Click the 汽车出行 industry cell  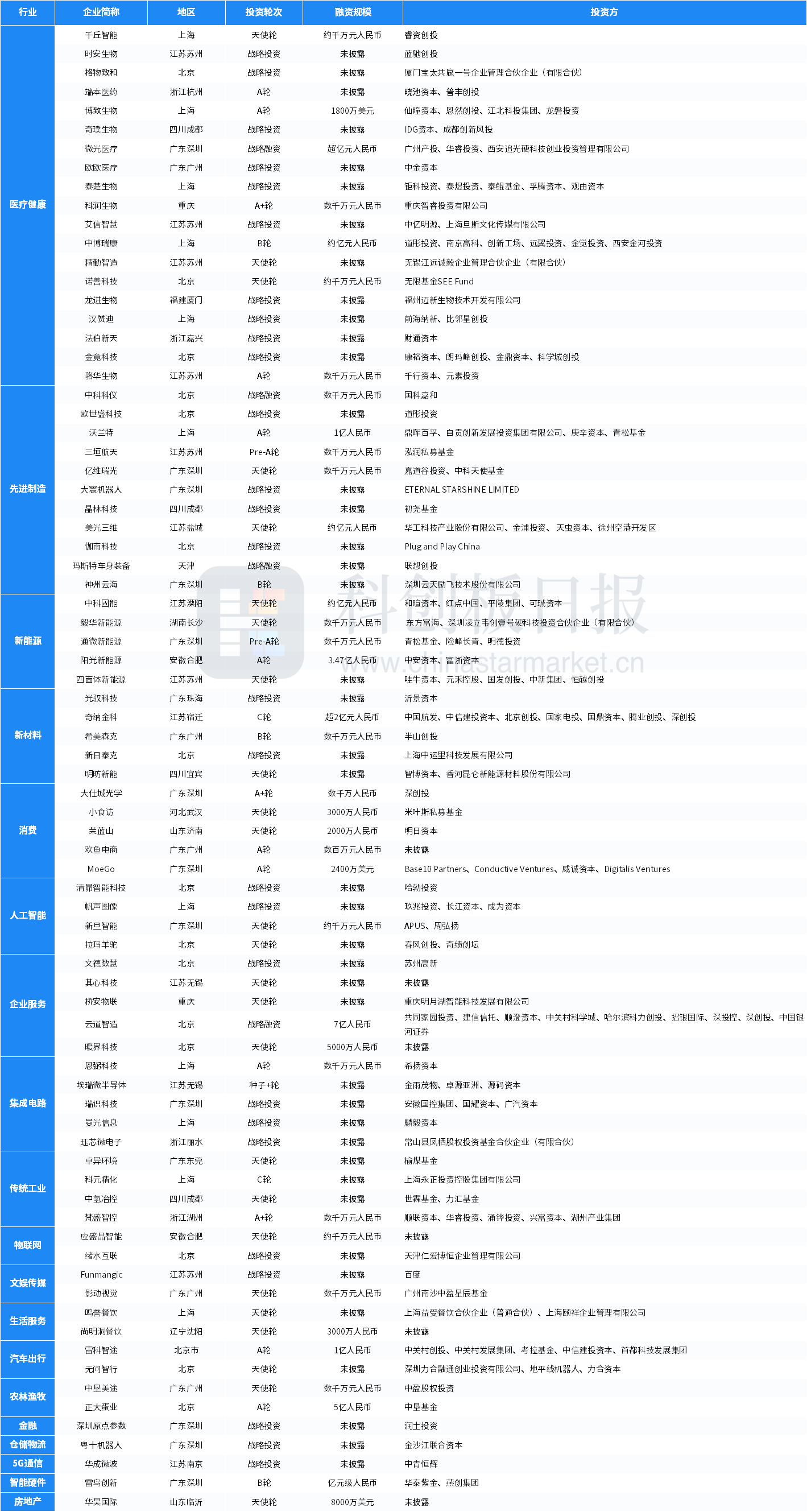click(28, 1359)
